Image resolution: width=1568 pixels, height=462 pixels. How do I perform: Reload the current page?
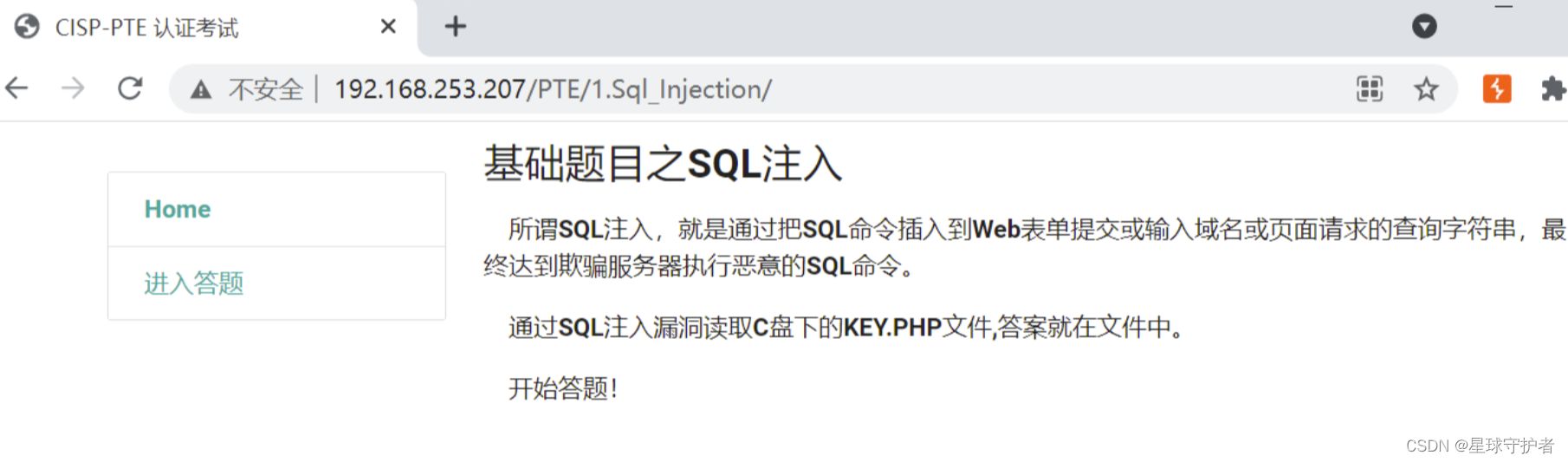(x=130, y=88)
